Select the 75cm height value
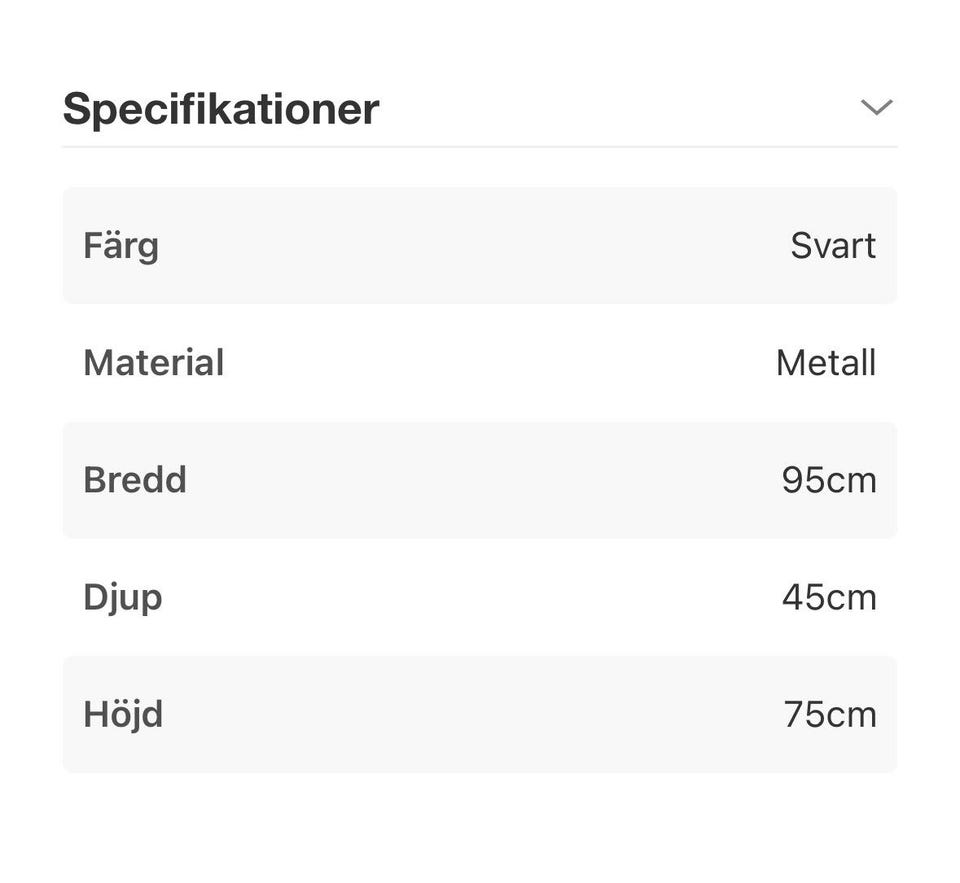960x883 pixels. tap(830, 714)
